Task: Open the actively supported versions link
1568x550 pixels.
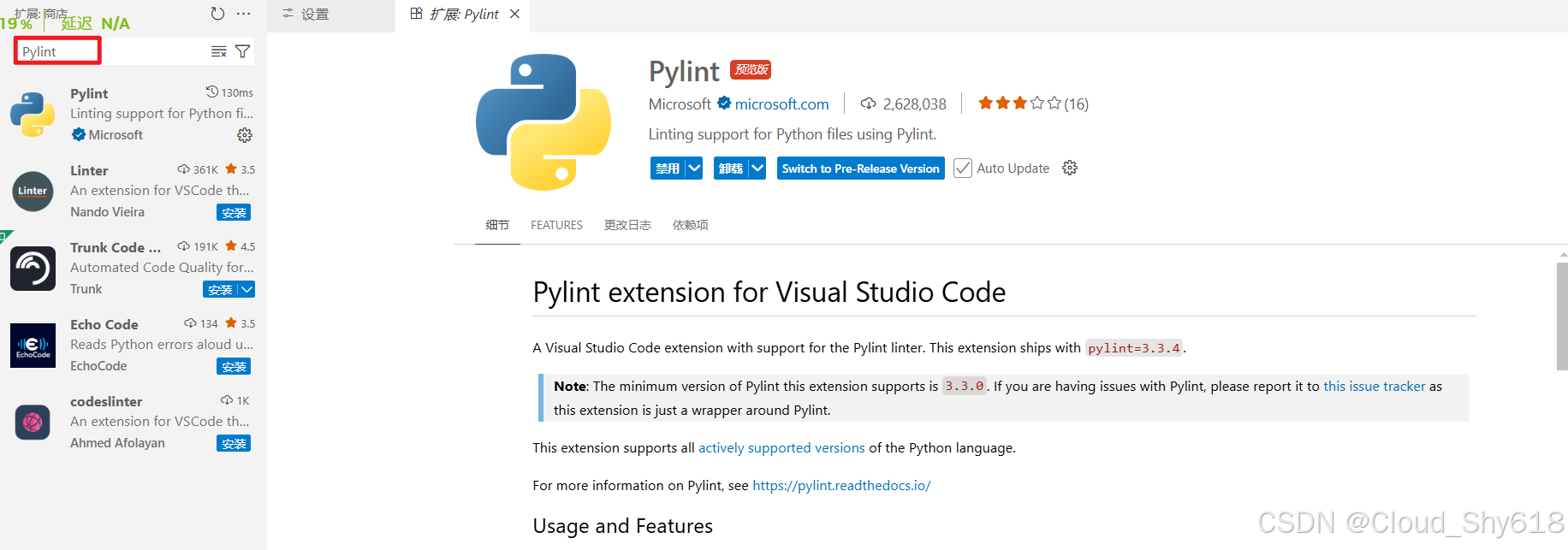Action: 781,448
